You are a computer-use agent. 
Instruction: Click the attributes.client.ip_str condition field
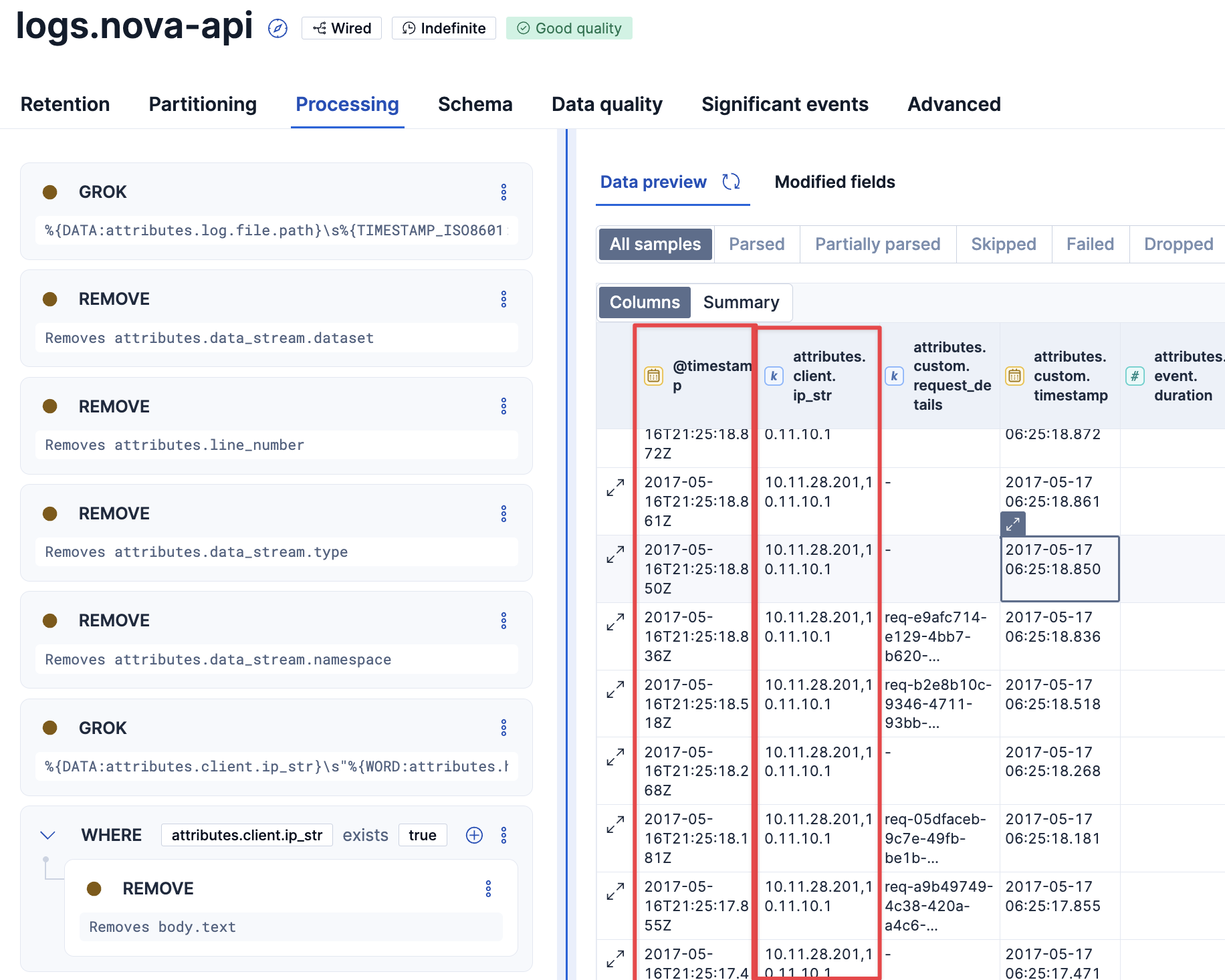coord(247,835)
